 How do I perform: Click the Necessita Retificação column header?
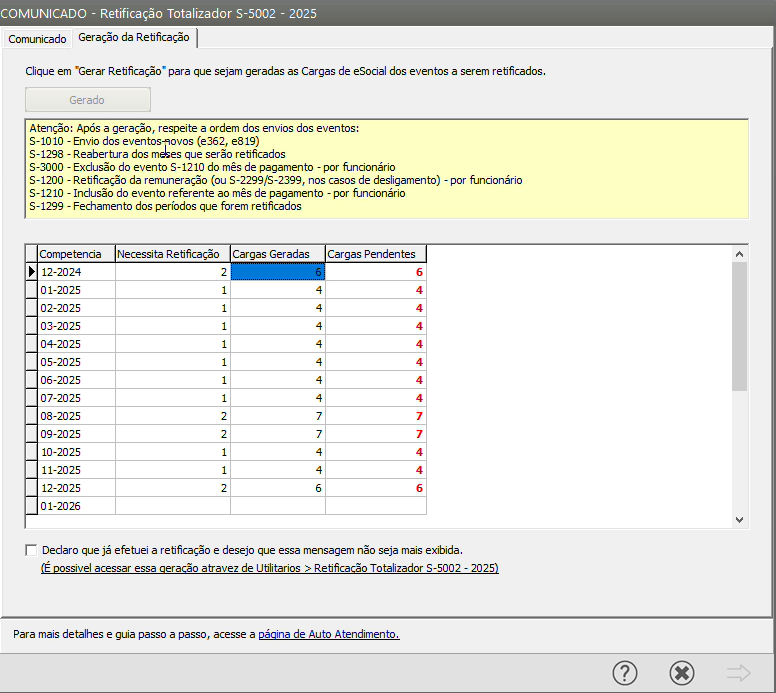(x=173, y=254)
